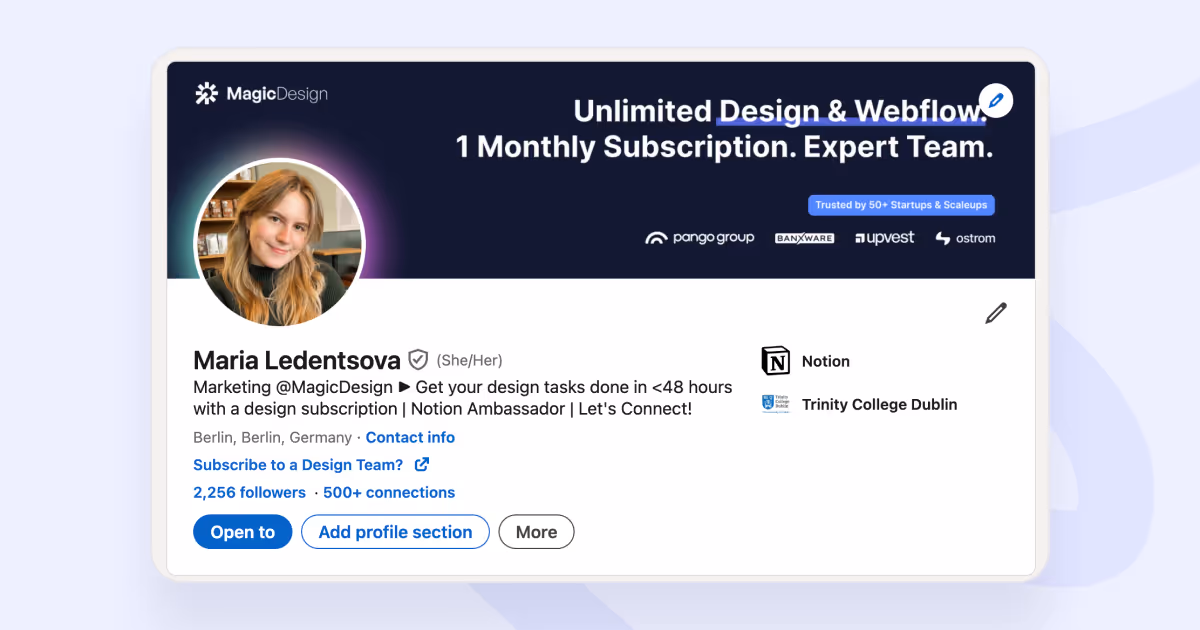The image size is (1200, 630).
Task: Click the '1 Monthly Subscription. Expert Team.' text
Action: point(724,147)
